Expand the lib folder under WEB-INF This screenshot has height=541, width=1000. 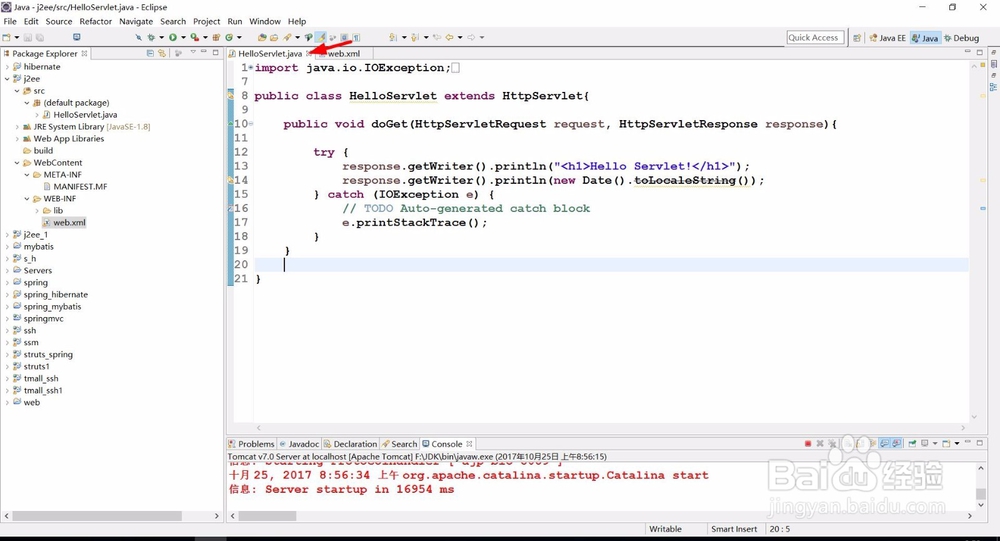(36, 211)
